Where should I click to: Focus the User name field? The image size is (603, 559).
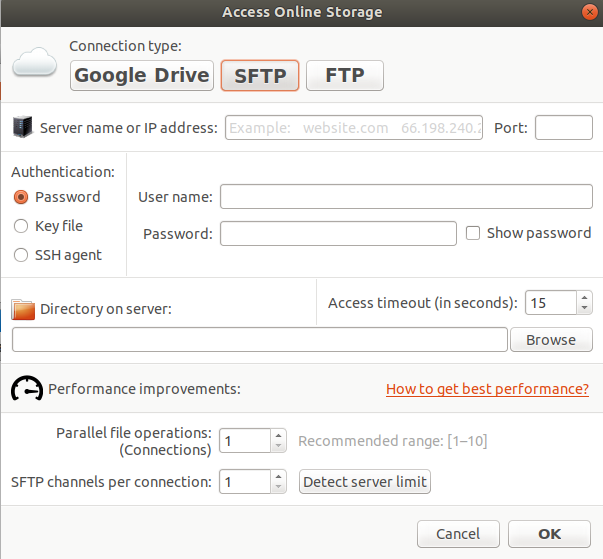(x=406, y=196)
